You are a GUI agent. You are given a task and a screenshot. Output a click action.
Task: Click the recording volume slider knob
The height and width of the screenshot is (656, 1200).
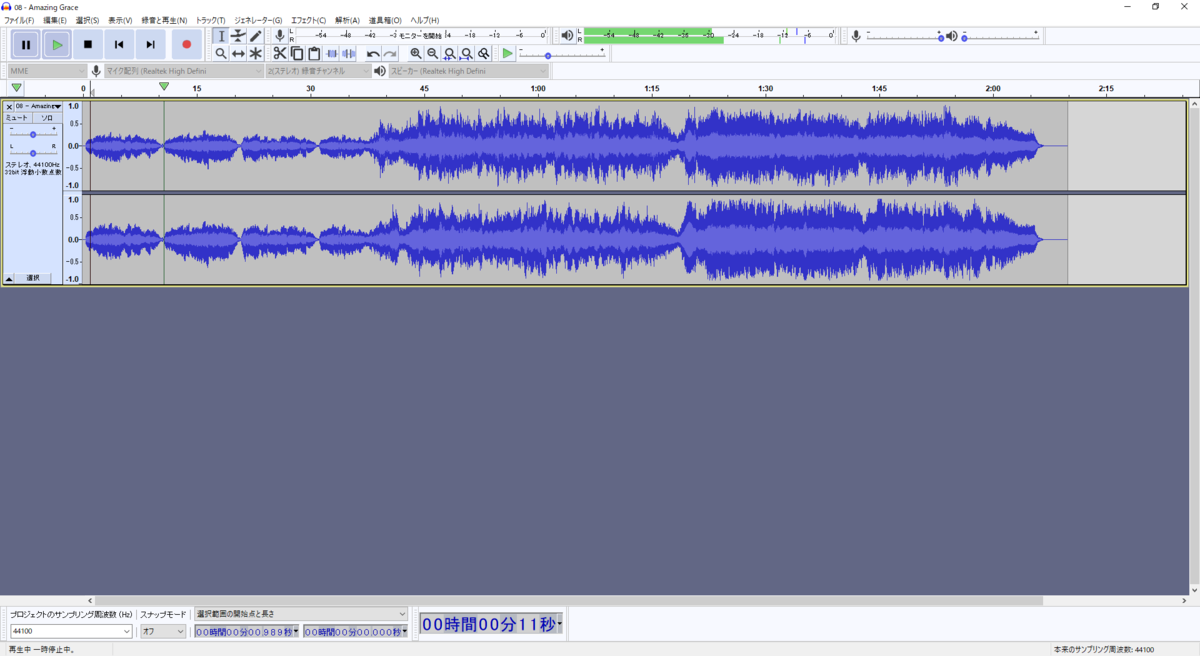click(941, 38)
